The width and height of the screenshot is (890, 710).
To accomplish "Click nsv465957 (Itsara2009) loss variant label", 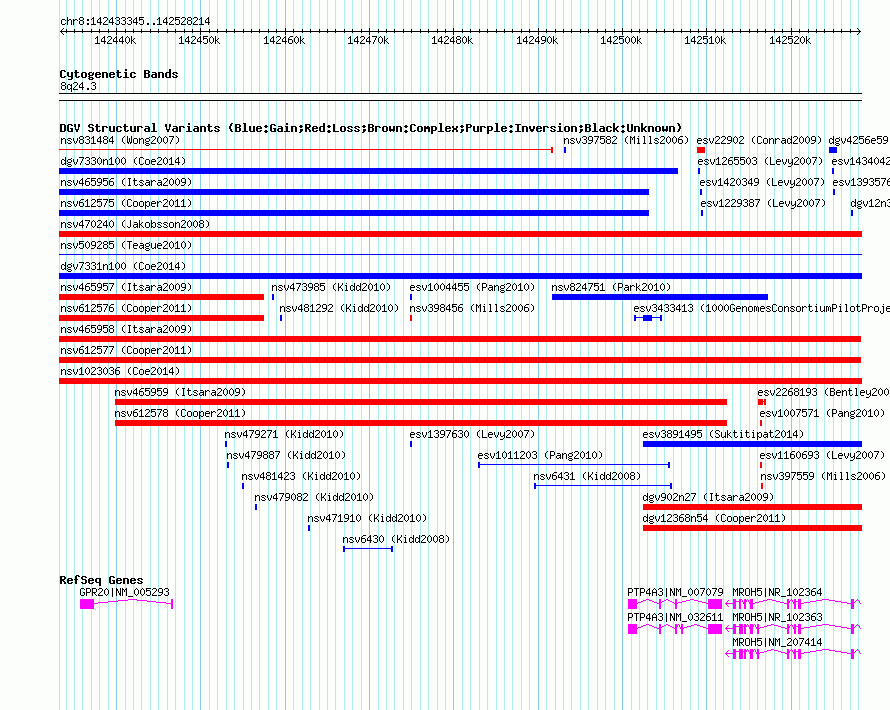I will click(126, 287).
